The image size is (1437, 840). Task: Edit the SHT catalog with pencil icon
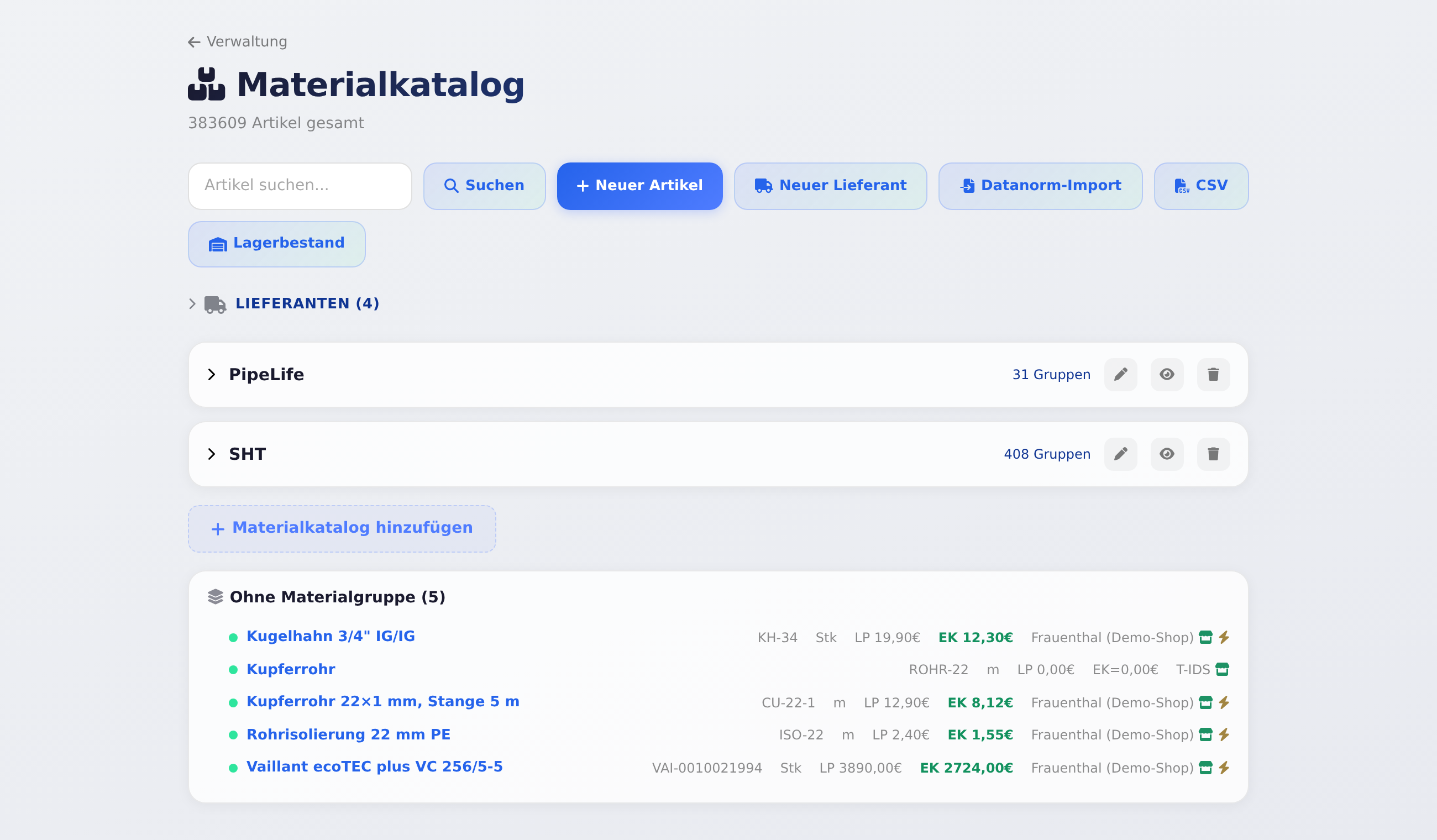(x=1120, y=454)
